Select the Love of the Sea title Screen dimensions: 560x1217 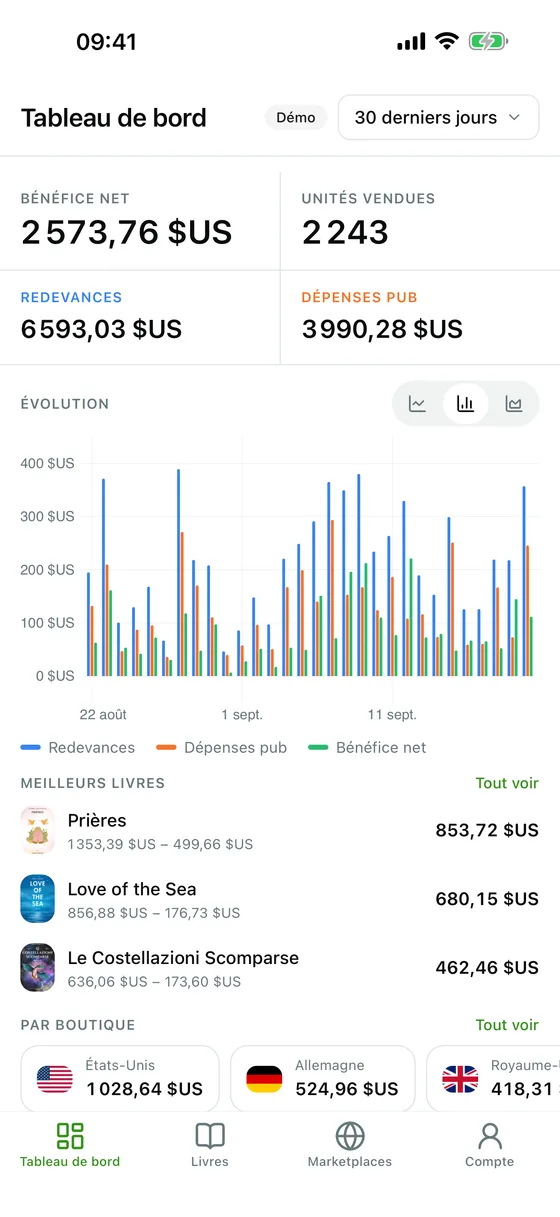click(x=132, y=889)
